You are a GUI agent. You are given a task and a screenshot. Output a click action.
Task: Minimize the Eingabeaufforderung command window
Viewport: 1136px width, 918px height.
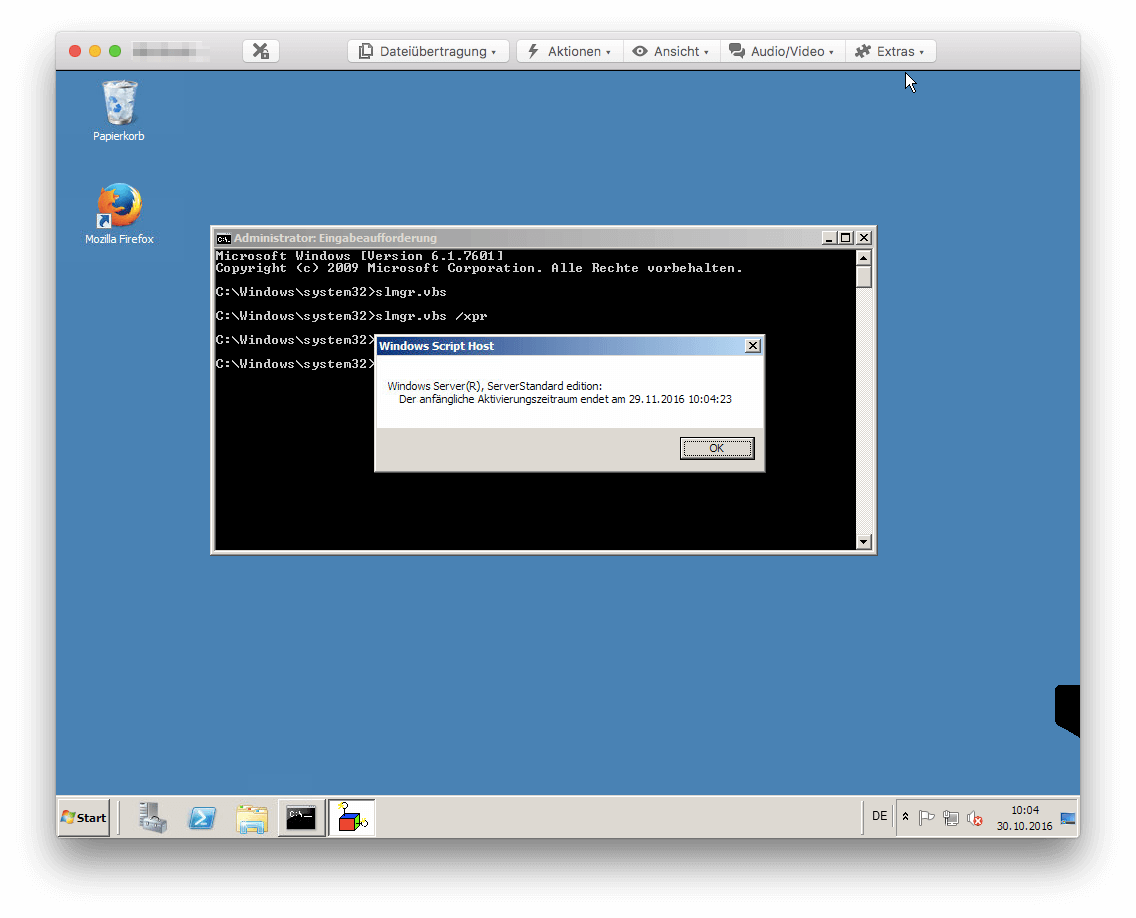tap(830, 238)
